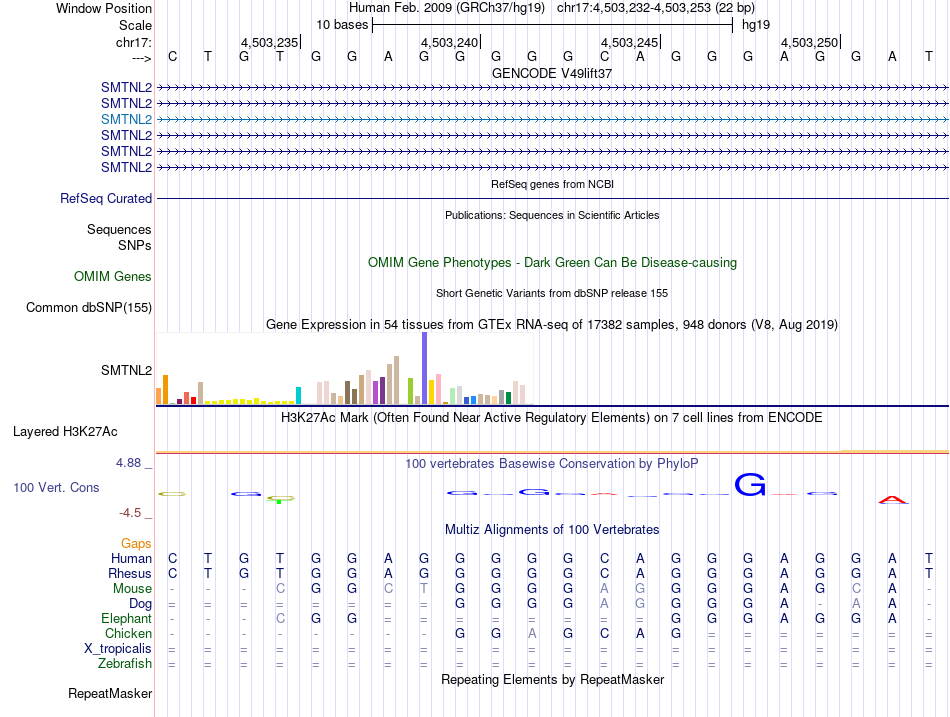Click Multiz Alignments of 100 Vertebrates title
Screen dimensions: 950x717
[552, 530]
